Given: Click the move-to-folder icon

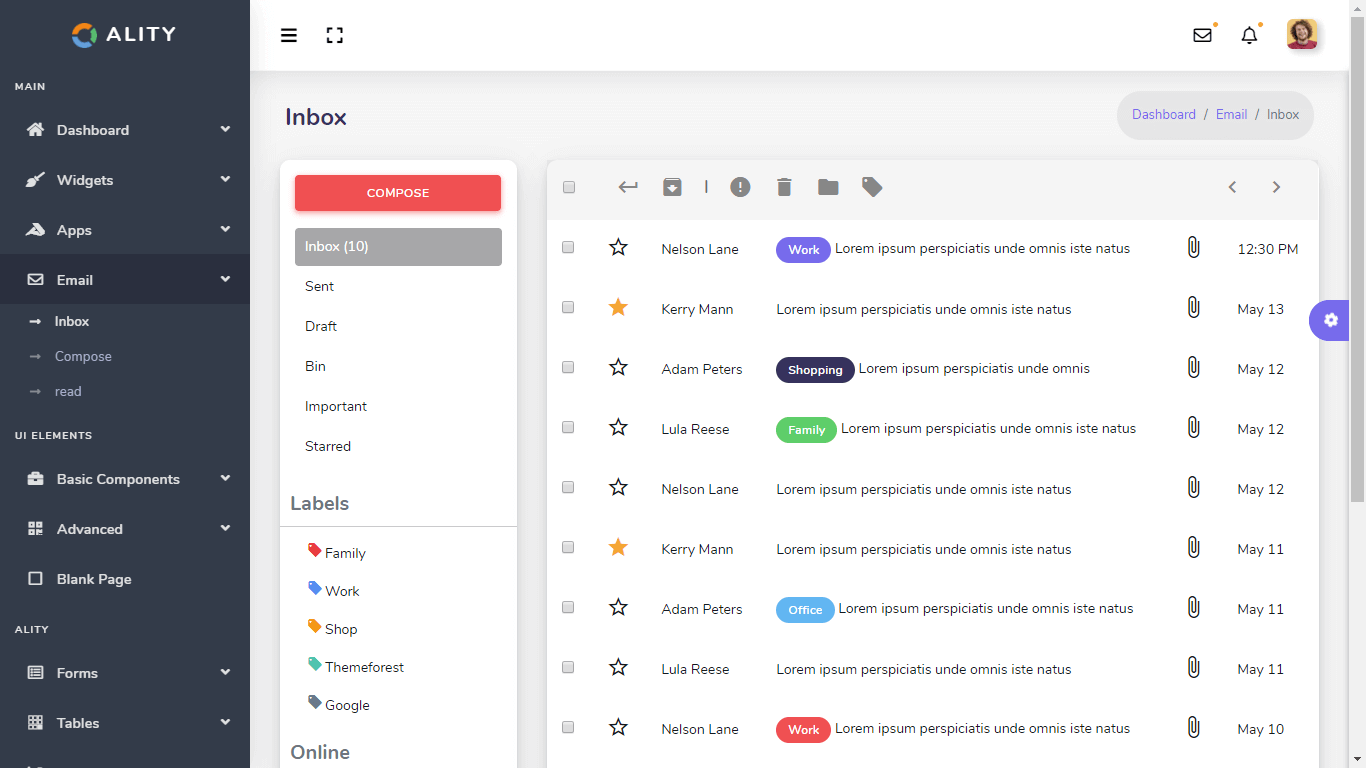Looking at the screenshot, I should 828,187.
